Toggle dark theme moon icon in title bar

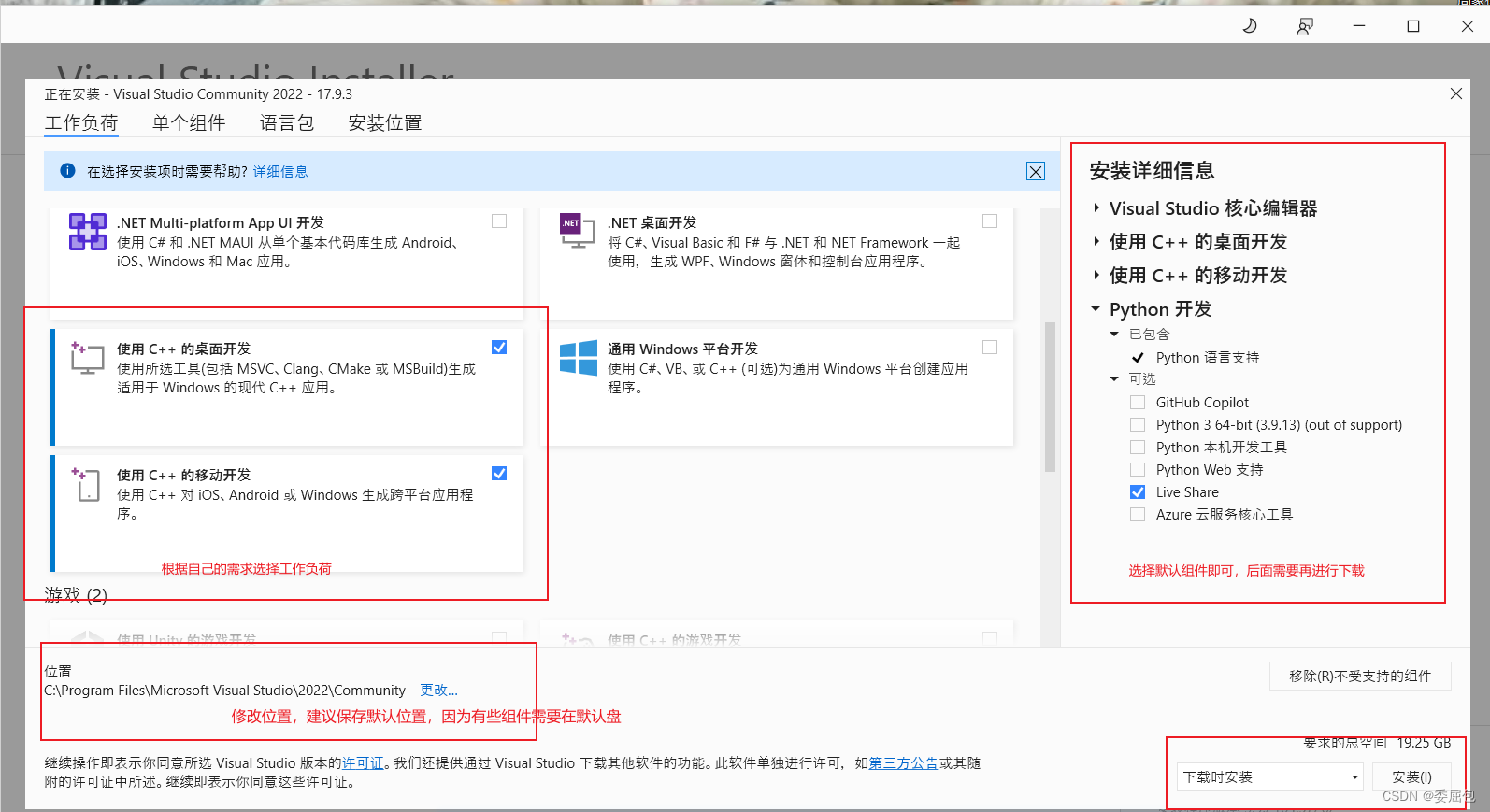point(1250,26)
